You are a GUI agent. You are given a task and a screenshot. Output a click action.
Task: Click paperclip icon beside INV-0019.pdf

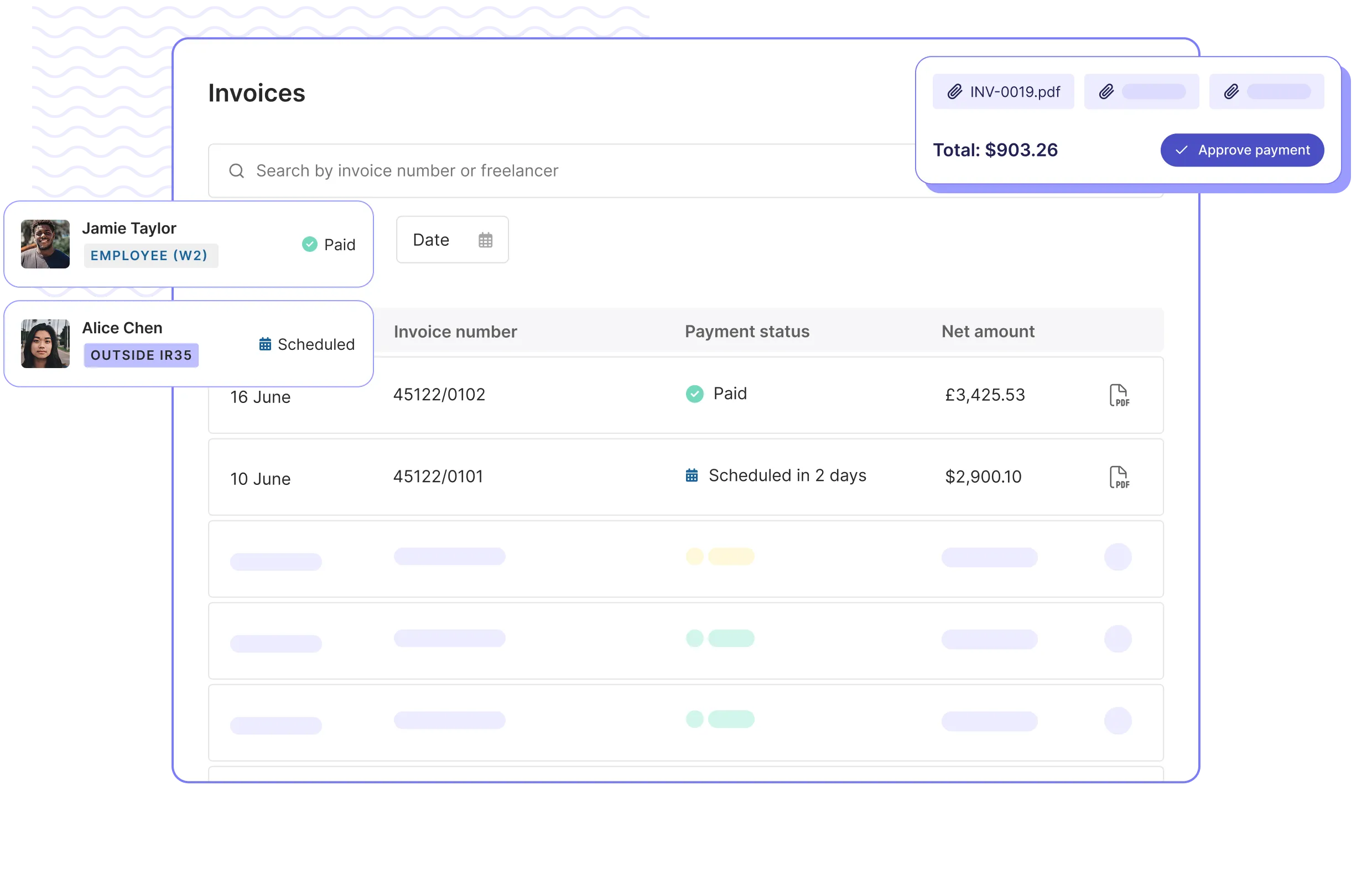coord(954,92)
